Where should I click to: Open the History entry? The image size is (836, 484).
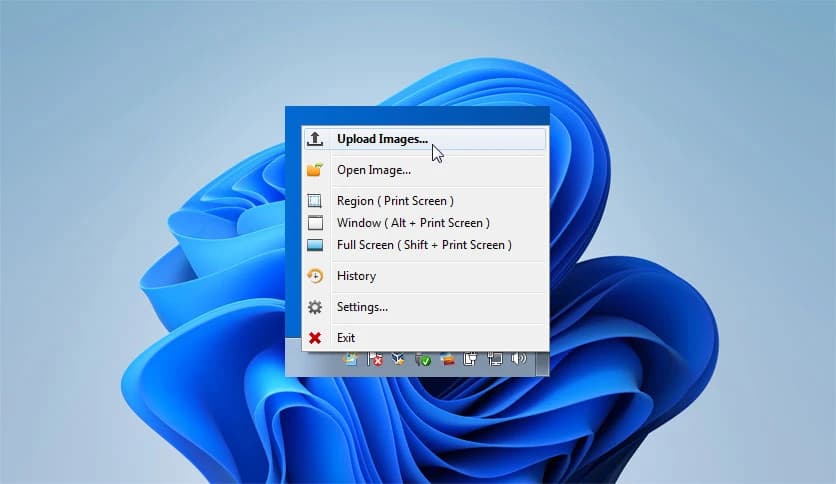point(424,276)
